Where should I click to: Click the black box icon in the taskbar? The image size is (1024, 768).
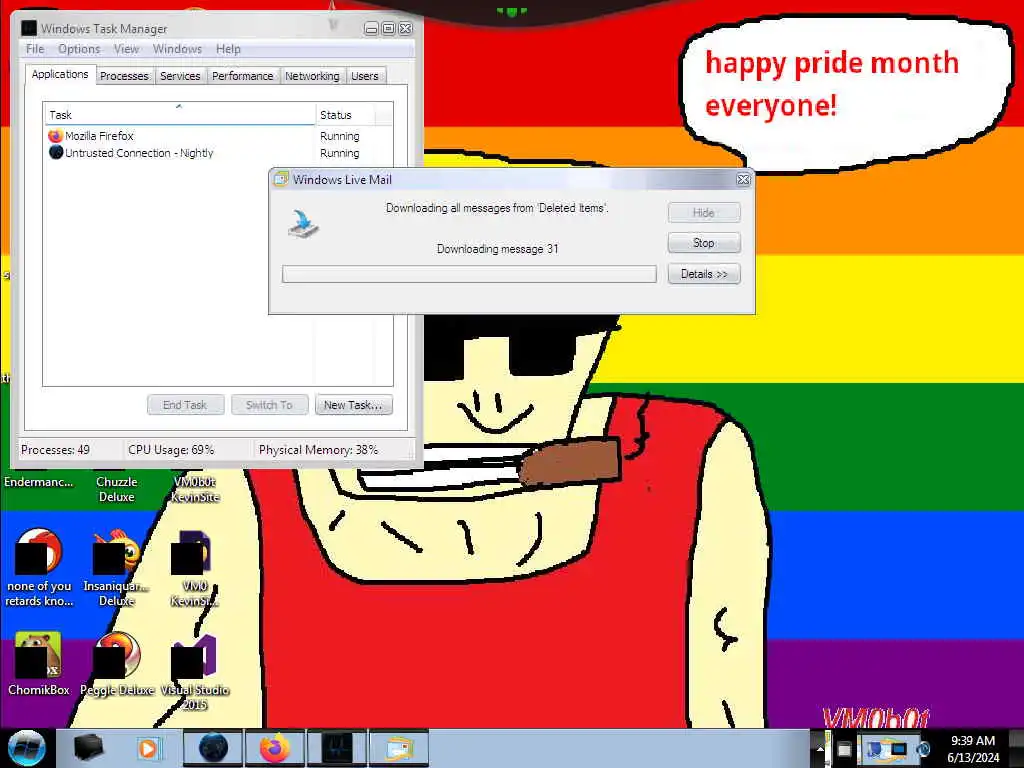[88, 748]
